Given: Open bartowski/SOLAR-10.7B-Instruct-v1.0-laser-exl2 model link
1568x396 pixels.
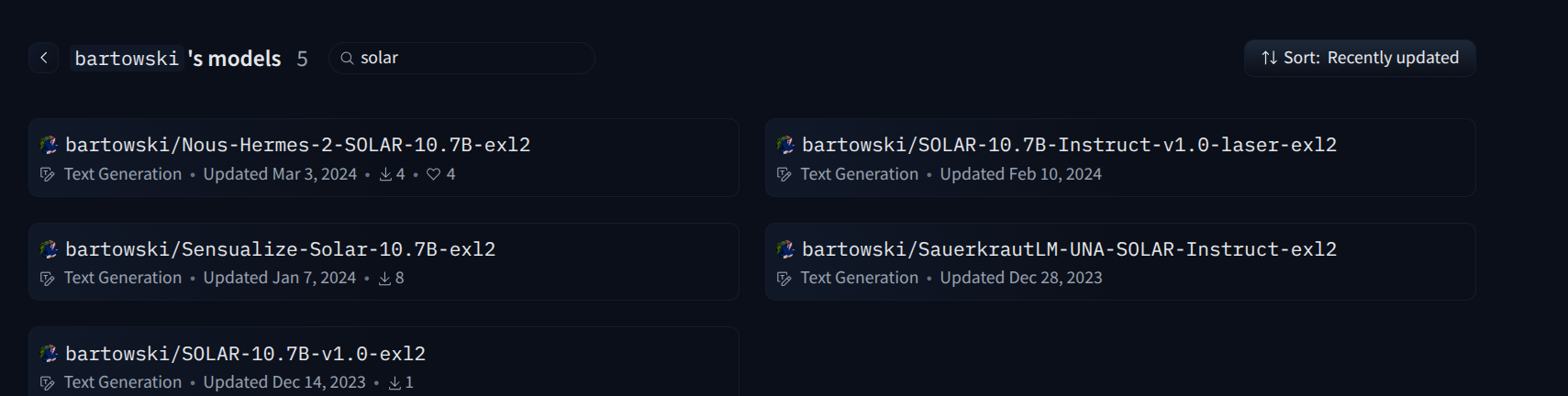Looking at the screenshot, I should coord(1069,145).
